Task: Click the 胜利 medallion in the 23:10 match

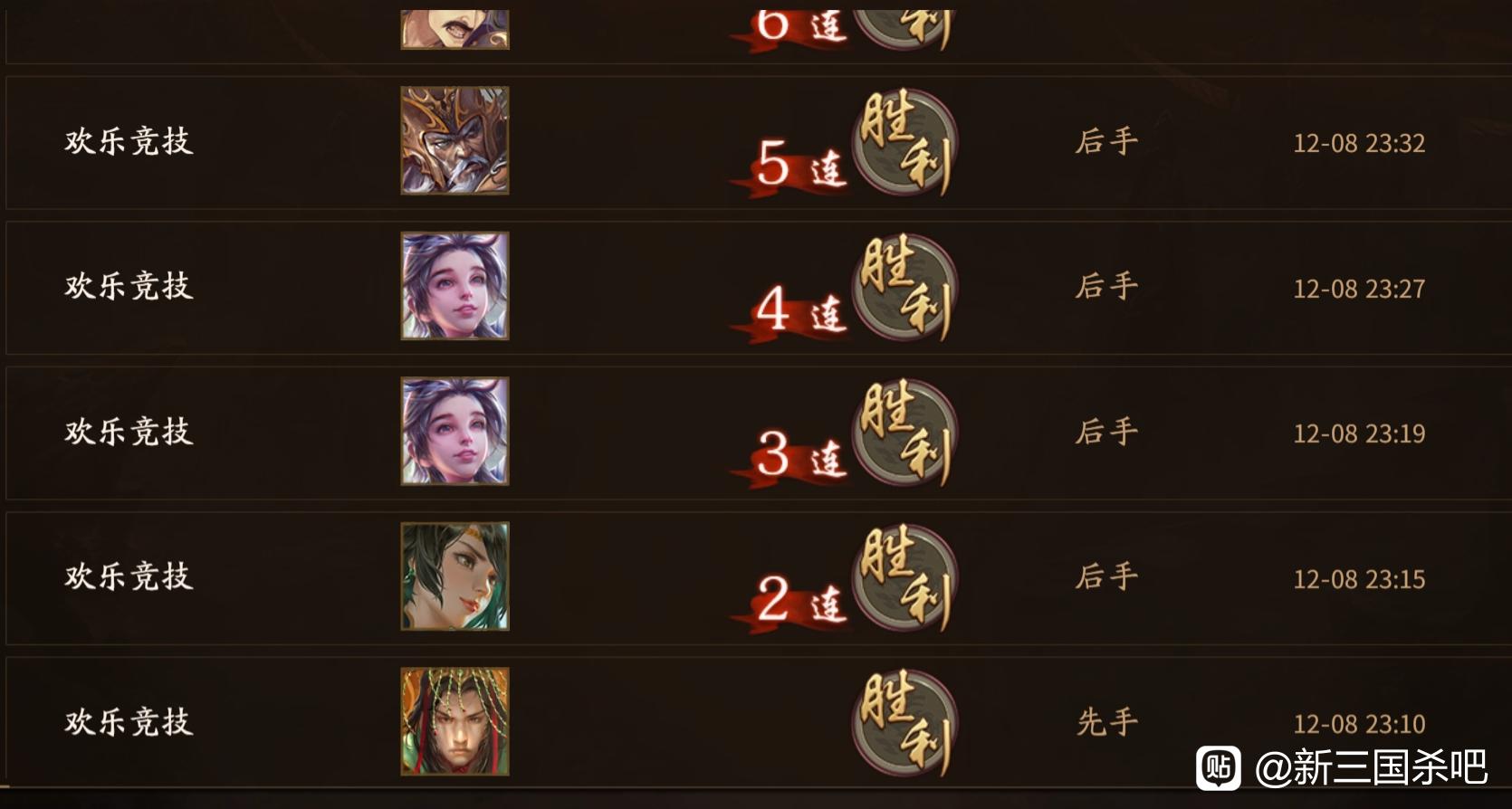Action: pyautogui.click(x=904, y=723)
